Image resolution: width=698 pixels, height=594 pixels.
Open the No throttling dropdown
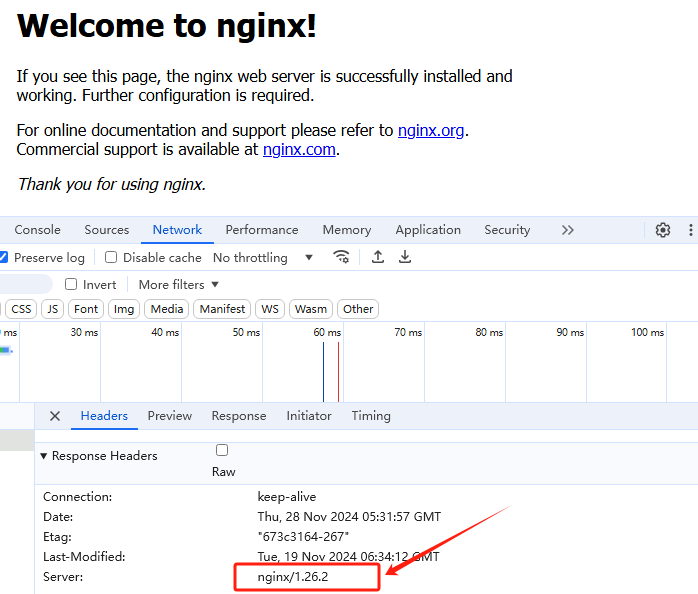tap(263, 257)
